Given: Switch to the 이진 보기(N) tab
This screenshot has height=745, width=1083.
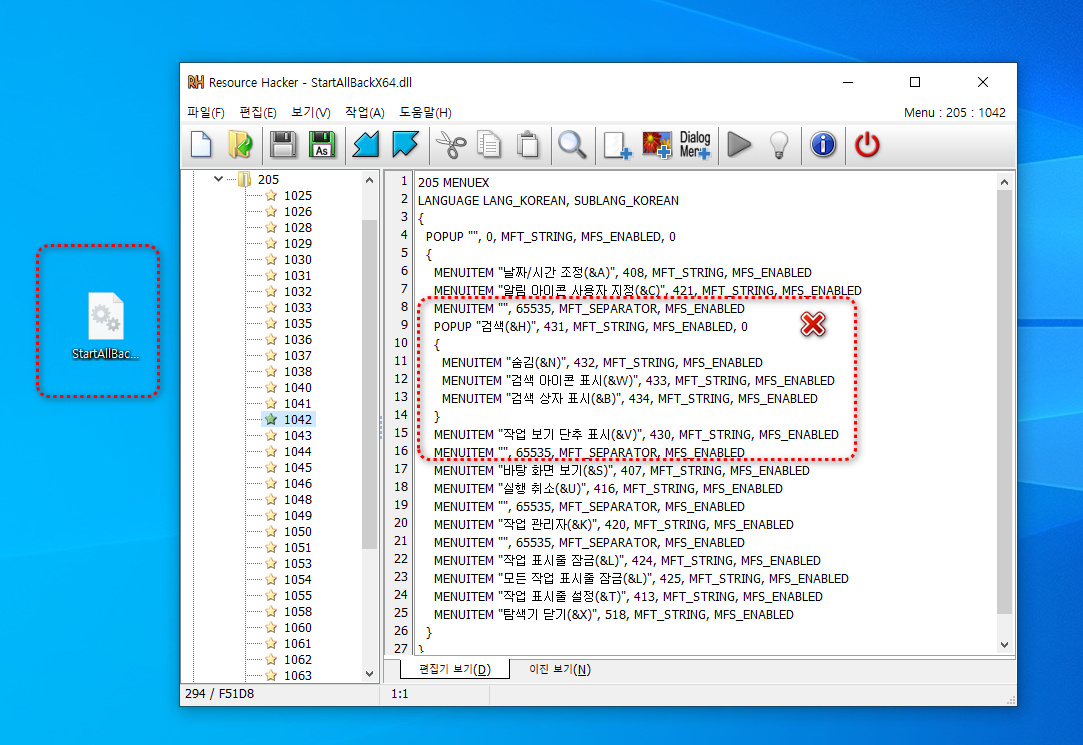Looking at the screenshot, I should (x=559, y=669).
